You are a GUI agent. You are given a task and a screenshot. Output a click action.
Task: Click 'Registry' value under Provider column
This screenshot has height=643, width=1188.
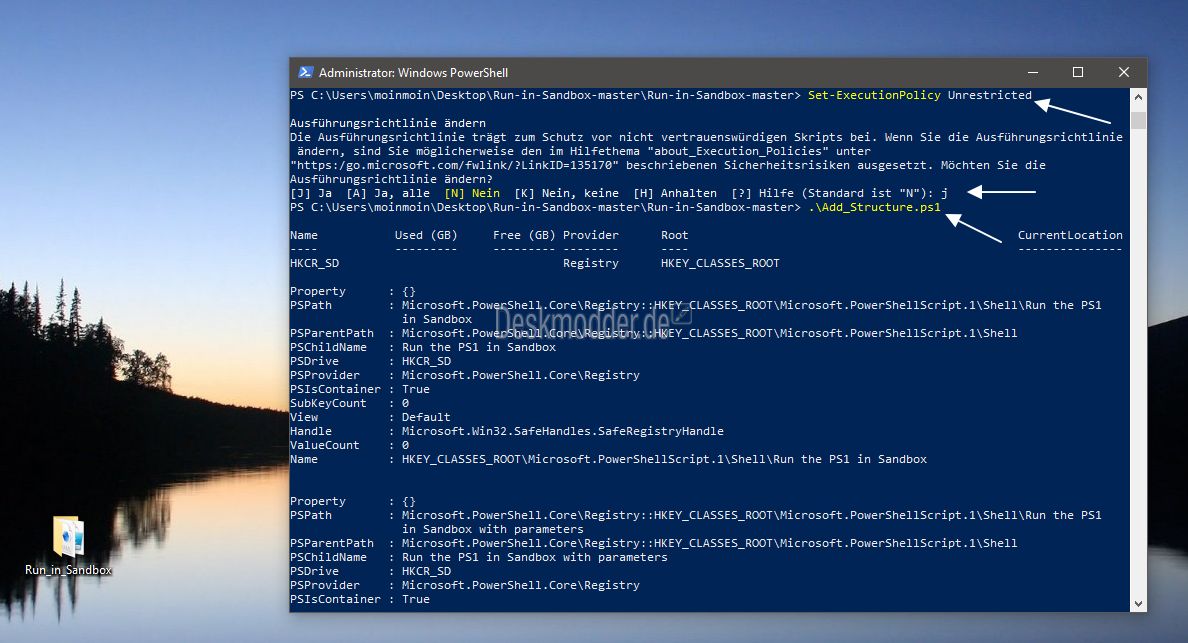coord(590,264)
